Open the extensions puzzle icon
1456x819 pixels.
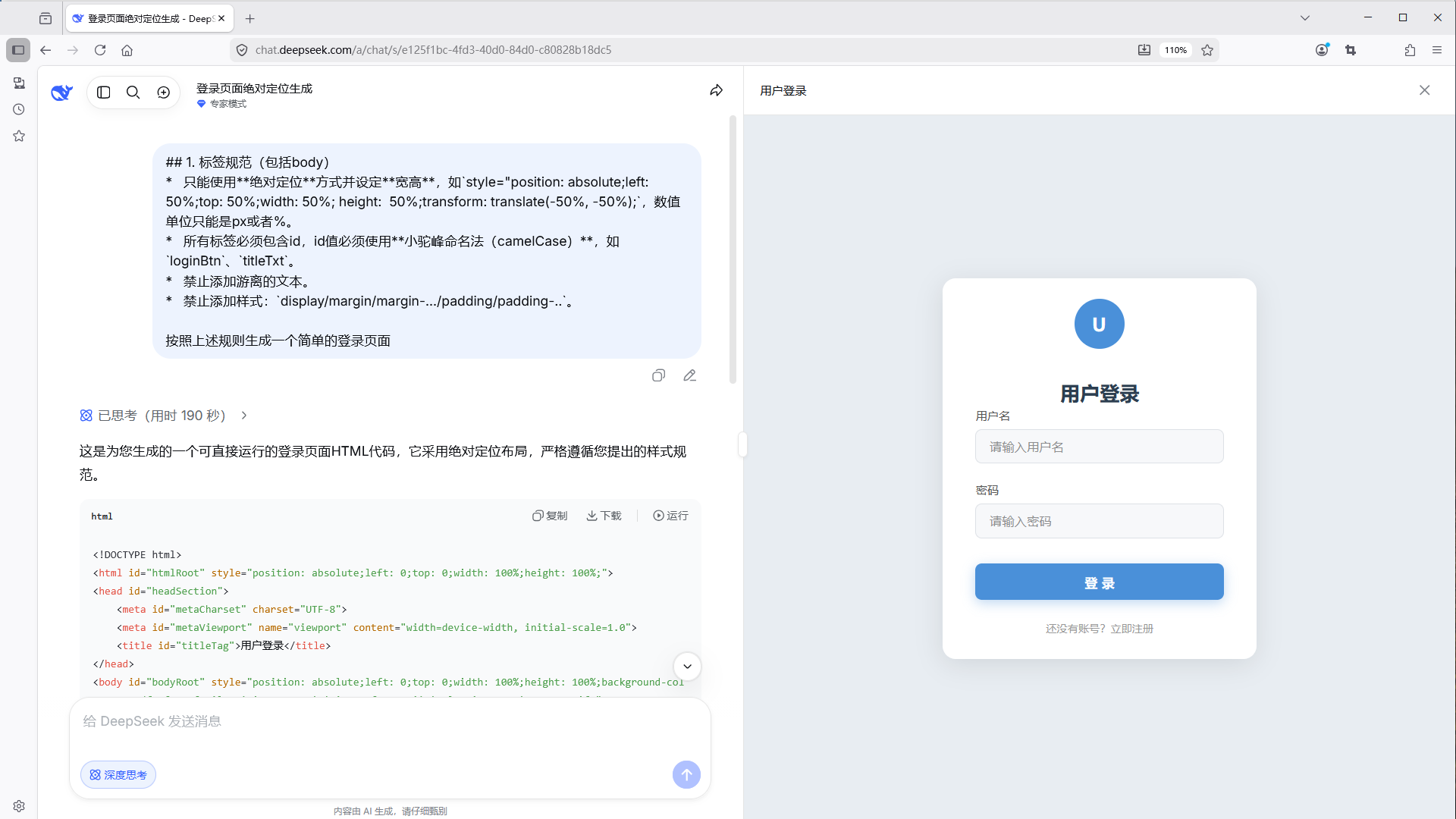click(1410, 50)
